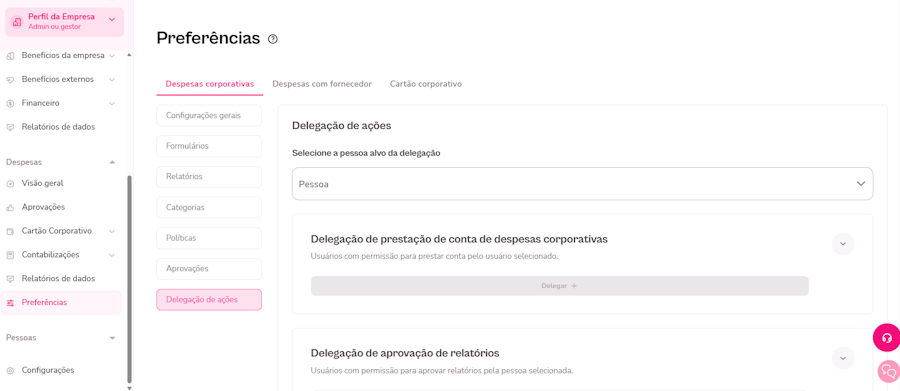Open the help icon beside Preferências
This screenshot has height=391, width=900.
point(273,39)
